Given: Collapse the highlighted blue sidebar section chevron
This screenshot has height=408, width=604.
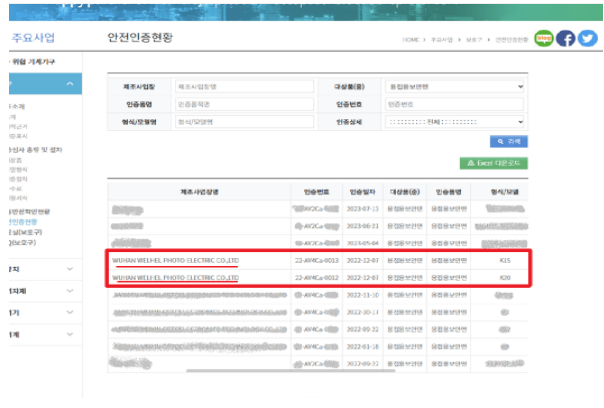Looking at the screenshot, I should [x=70, y=84].
